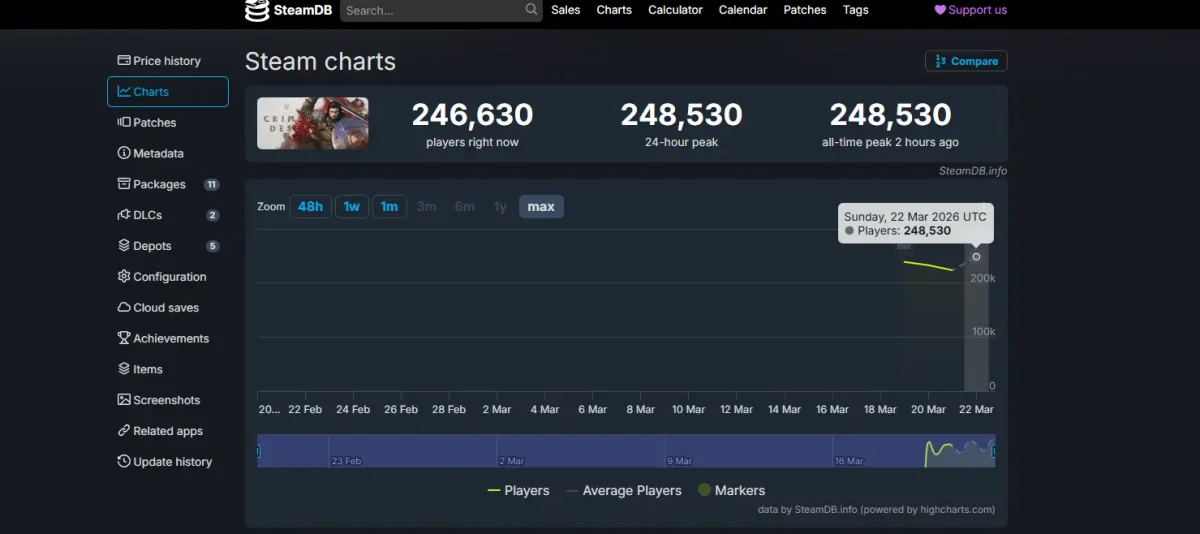Click the Update history clock icon
Viewport: 1200px width, 534px height.
tap(124, 462)
